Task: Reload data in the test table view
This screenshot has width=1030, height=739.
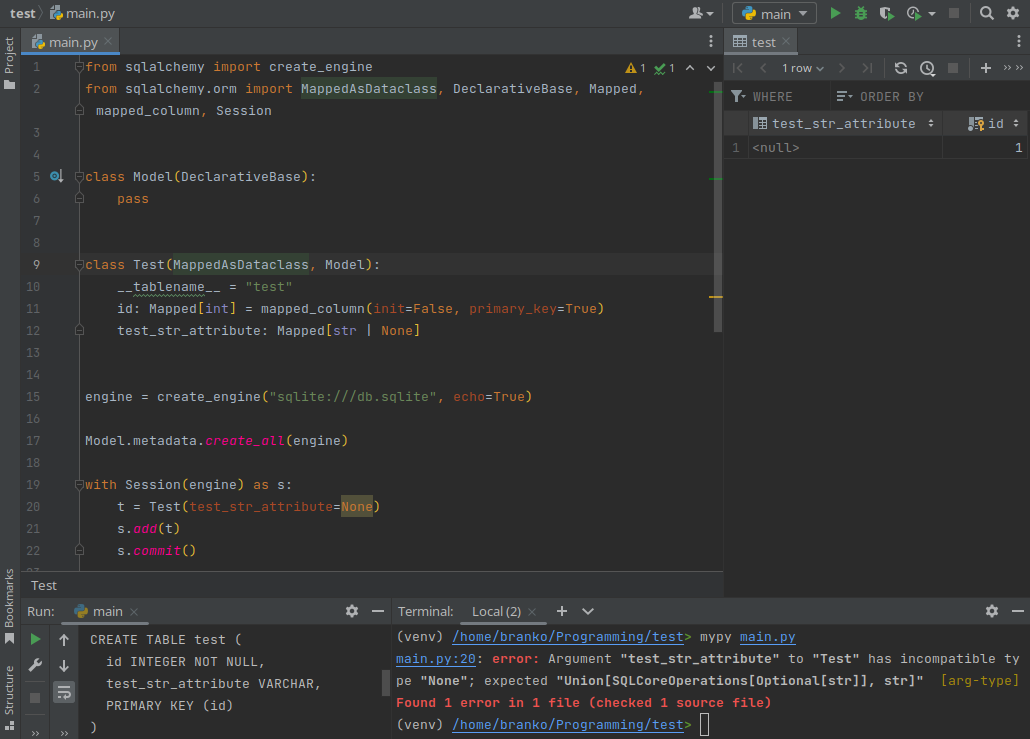Action: (901, 68)
